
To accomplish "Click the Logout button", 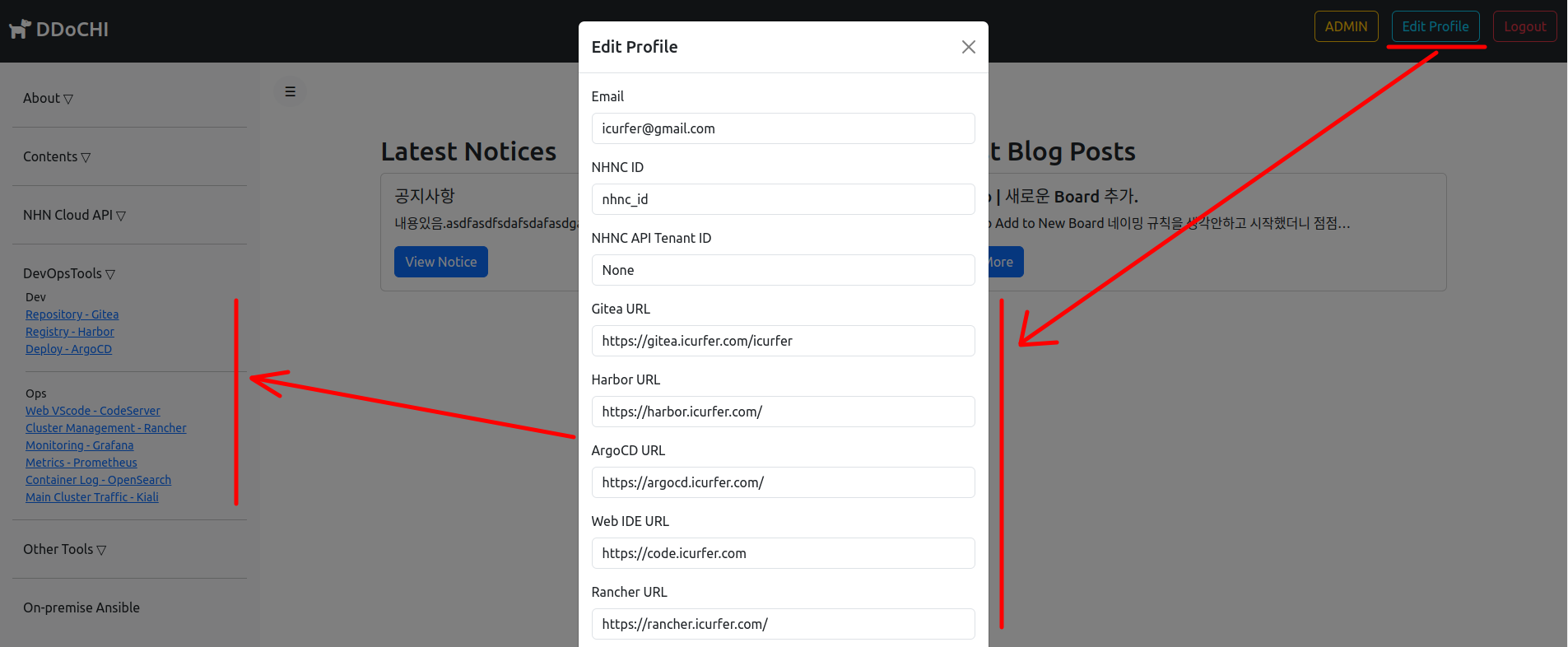I will tap(1524, 26).
